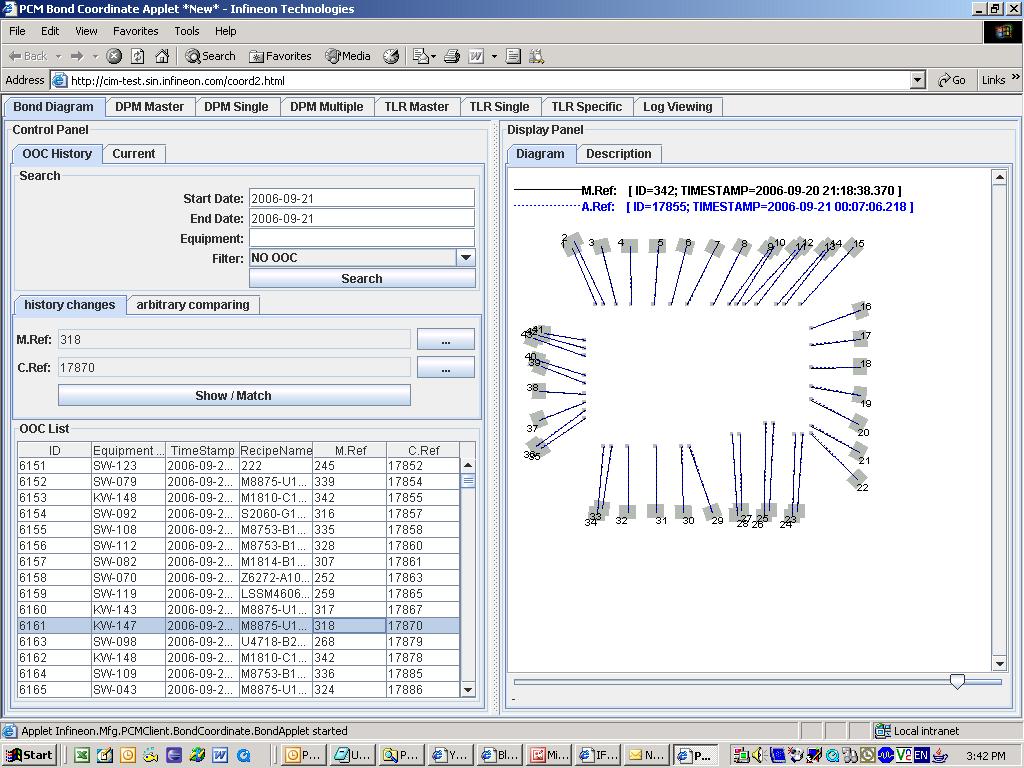Screen dimensions: 1024x768
Task: Click the End Date input field
Action: [x=362, y=219]
